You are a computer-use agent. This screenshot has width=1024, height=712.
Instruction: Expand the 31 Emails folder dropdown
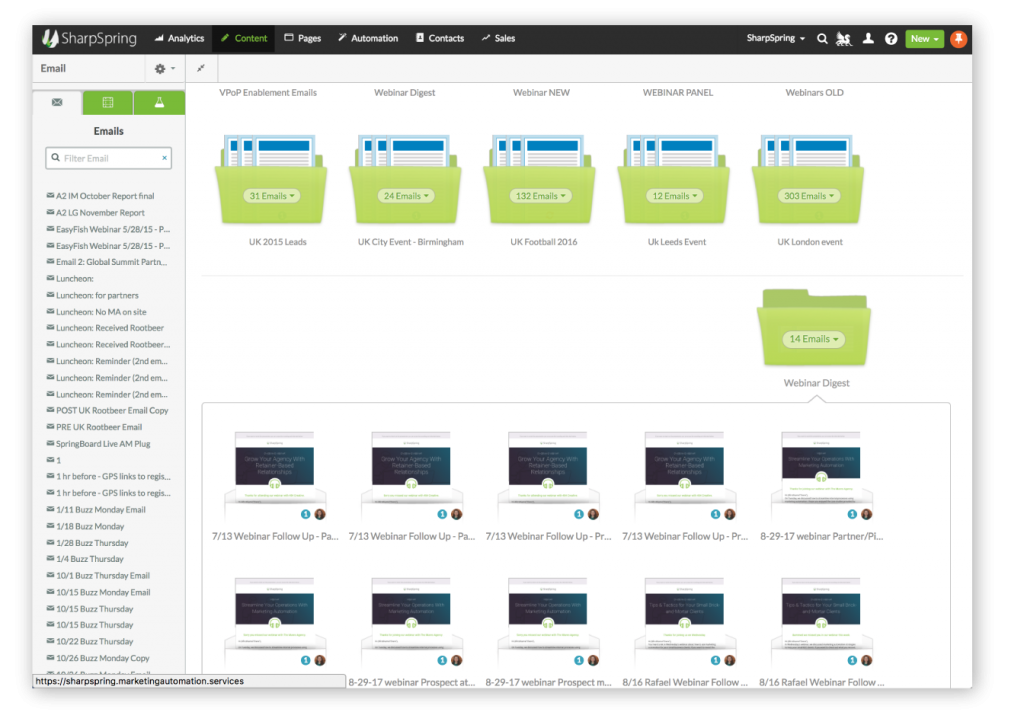273,196
